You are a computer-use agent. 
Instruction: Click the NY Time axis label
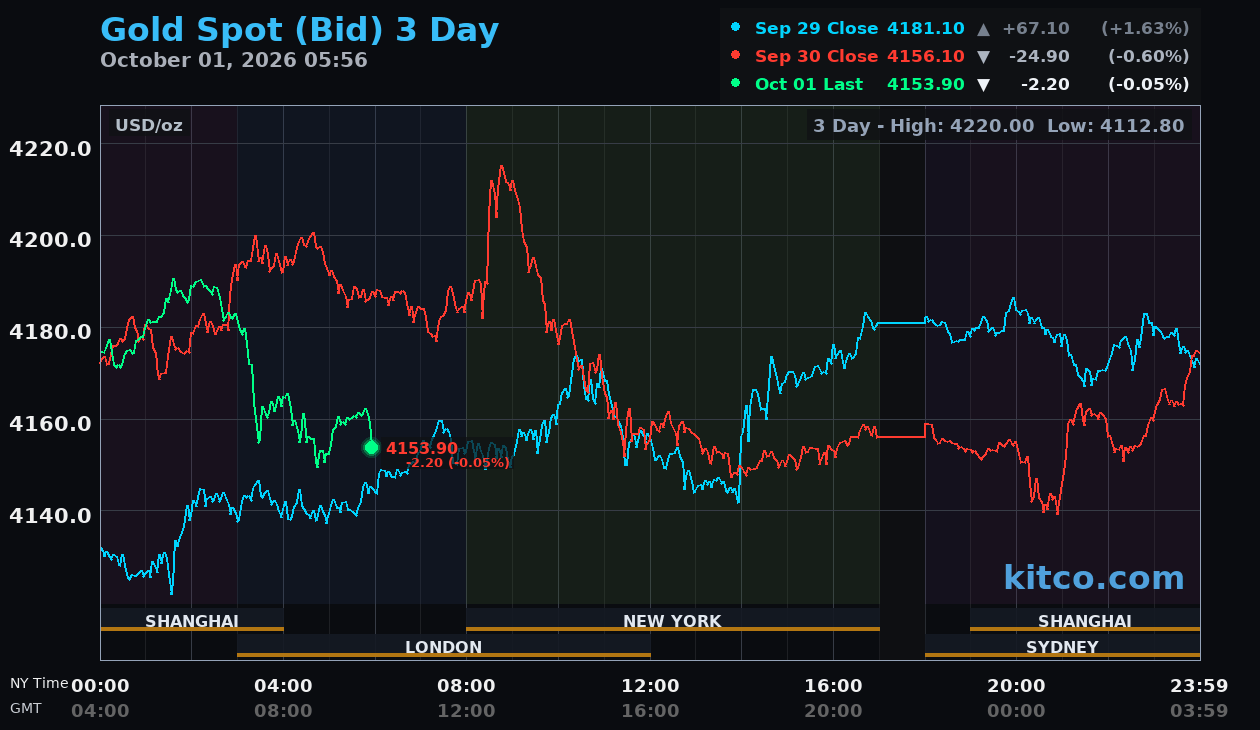[39, 683]
